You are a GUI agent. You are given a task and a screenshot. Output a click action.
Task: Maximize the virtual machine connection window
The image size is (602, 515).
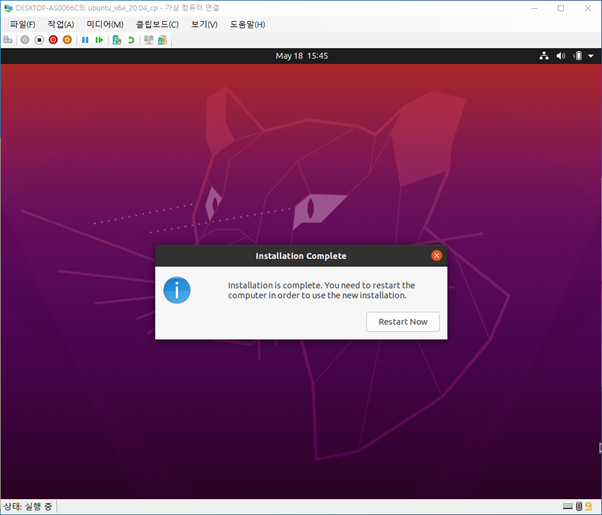(x=561, y=8)
